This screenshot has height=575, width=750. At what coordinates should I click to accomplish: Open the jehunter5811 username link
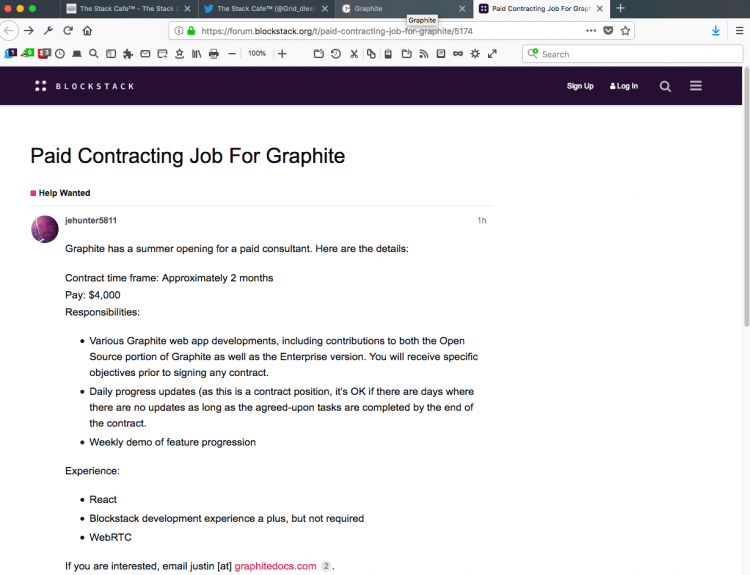(x=91, y=221)
